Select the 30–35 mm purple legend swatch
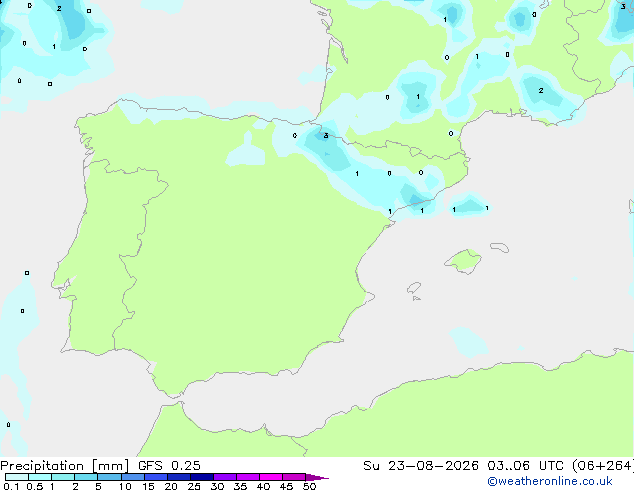Image resolution: width=634 pixels, height=490 pixels. coord(225,477)
